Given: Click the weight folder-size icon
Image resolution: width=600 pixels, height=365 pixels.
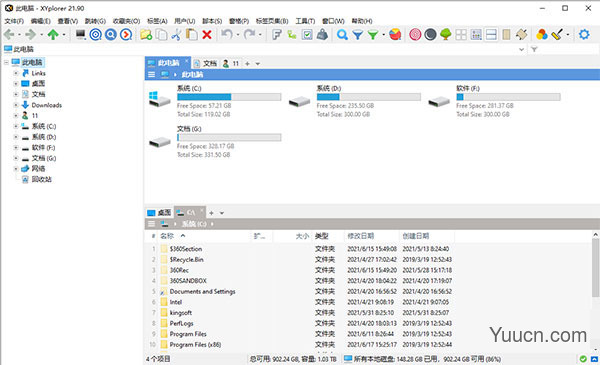Looking at the screenshot, I should tap(322, 35).
